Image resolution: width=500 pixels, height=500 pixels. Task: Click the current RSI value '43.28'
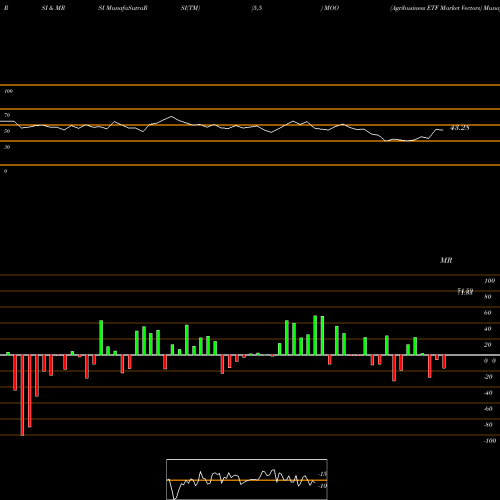pyautogui.click(x=460, y=128)
